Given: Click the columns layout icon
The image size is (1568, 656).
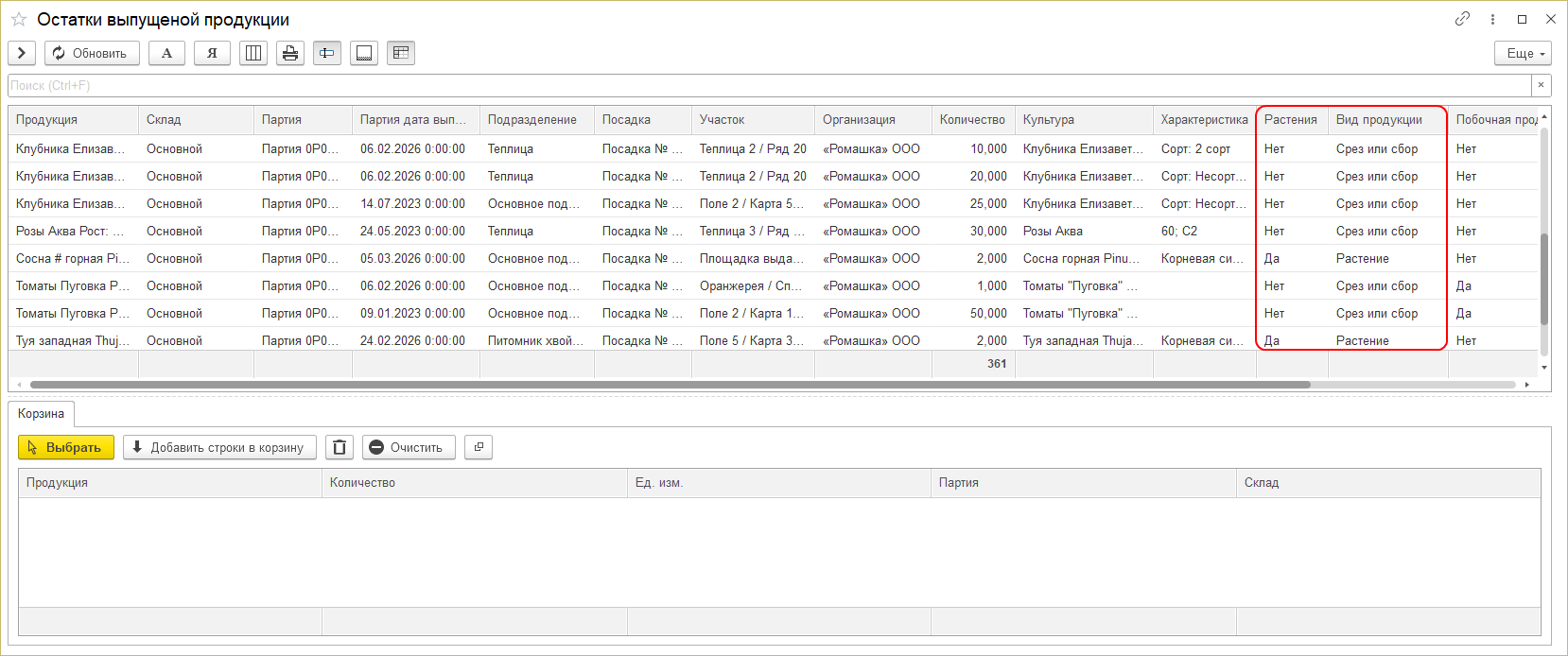Looking at the screenshot, I should point(253,53).
